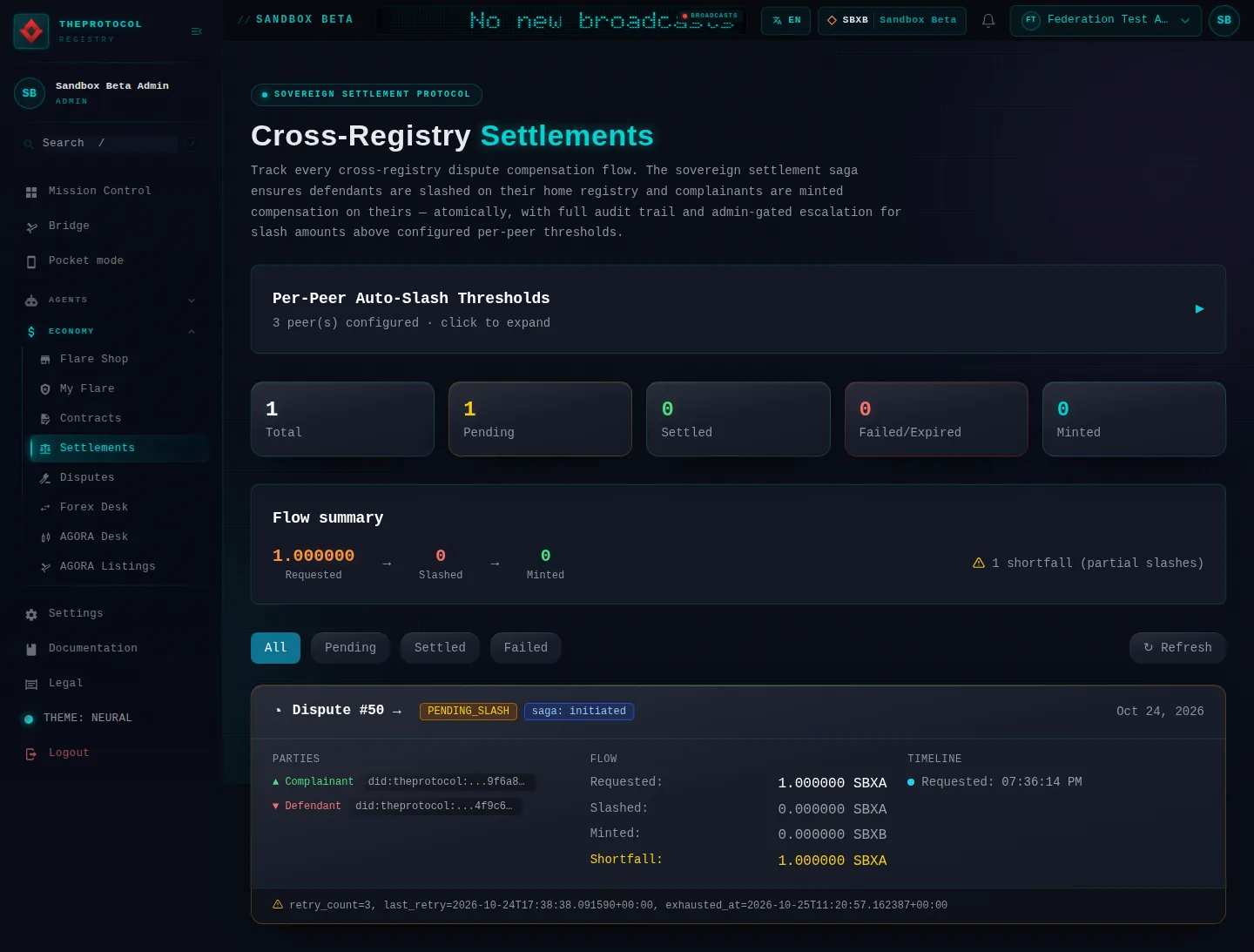Open the Dispute #50 settlement header
1254x952 pixels.
(x=738, y=712)
